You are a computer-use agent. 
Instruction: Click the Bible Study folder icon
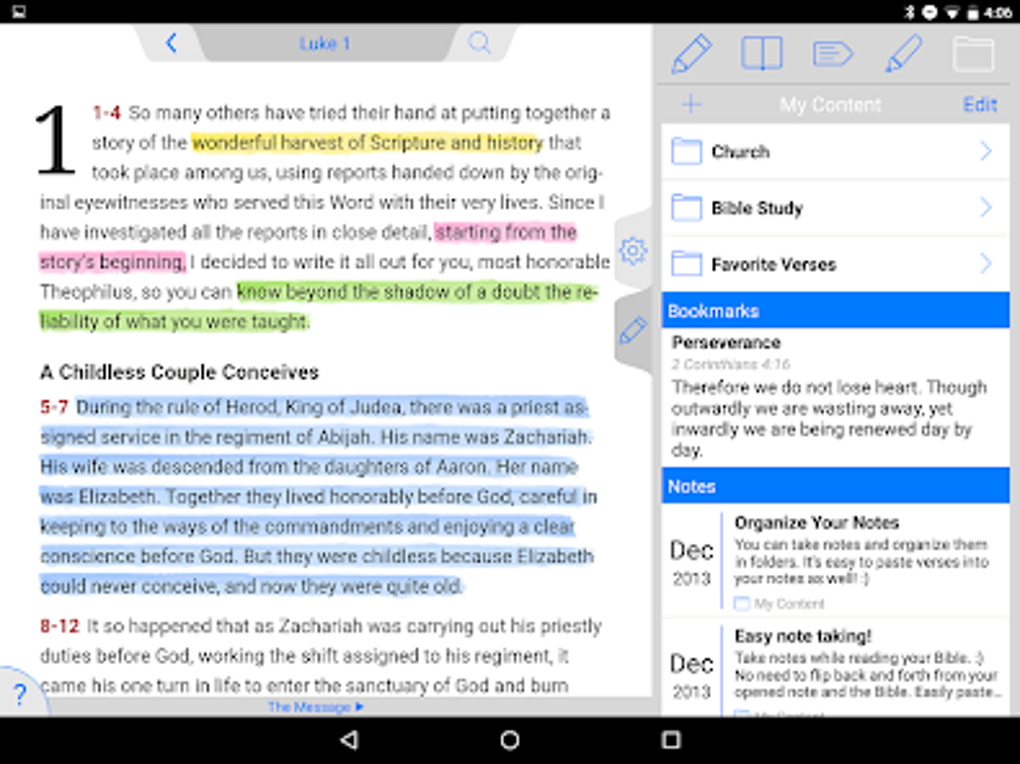coord(686,208)
